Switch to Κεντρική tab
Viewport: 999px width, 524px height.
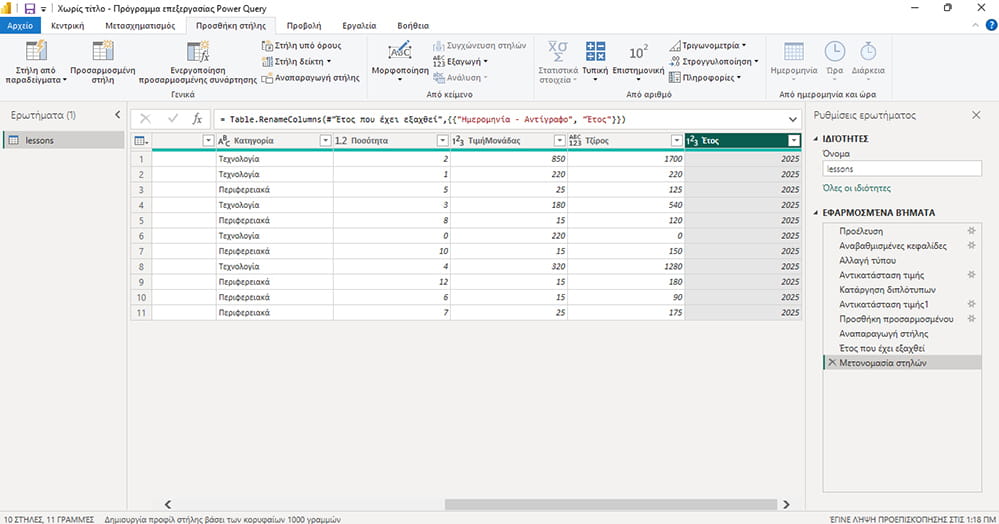click(68, 25)
